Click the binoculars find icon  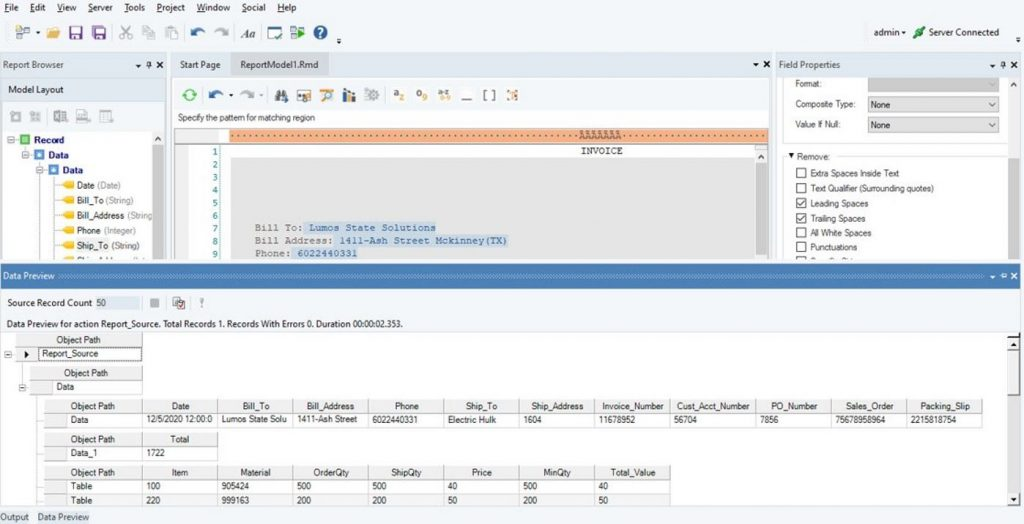(281, 95)
